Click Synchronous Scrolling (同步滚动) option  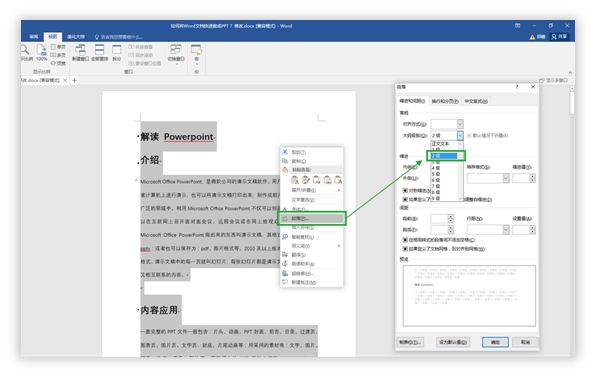tap(141, 55)
